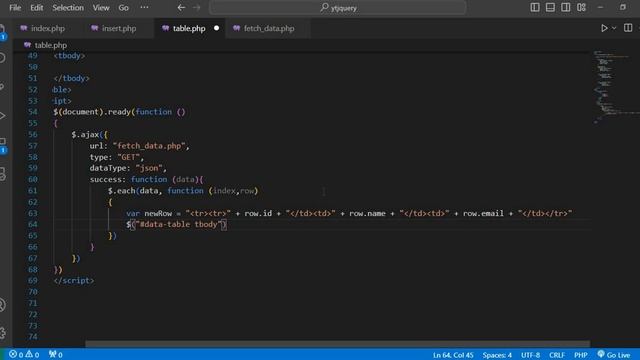This screenshot has width=640, height=360.
Task: Click the ports status item showing 0
Action: (x=55, y=354)
